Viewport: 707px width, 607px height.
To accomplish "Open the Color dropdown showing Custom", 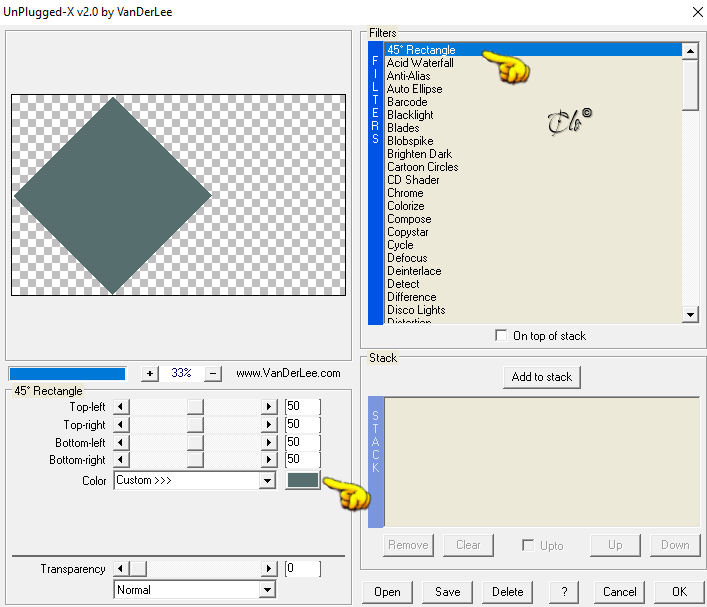I will pyautogui.click(x=194, y=481).
